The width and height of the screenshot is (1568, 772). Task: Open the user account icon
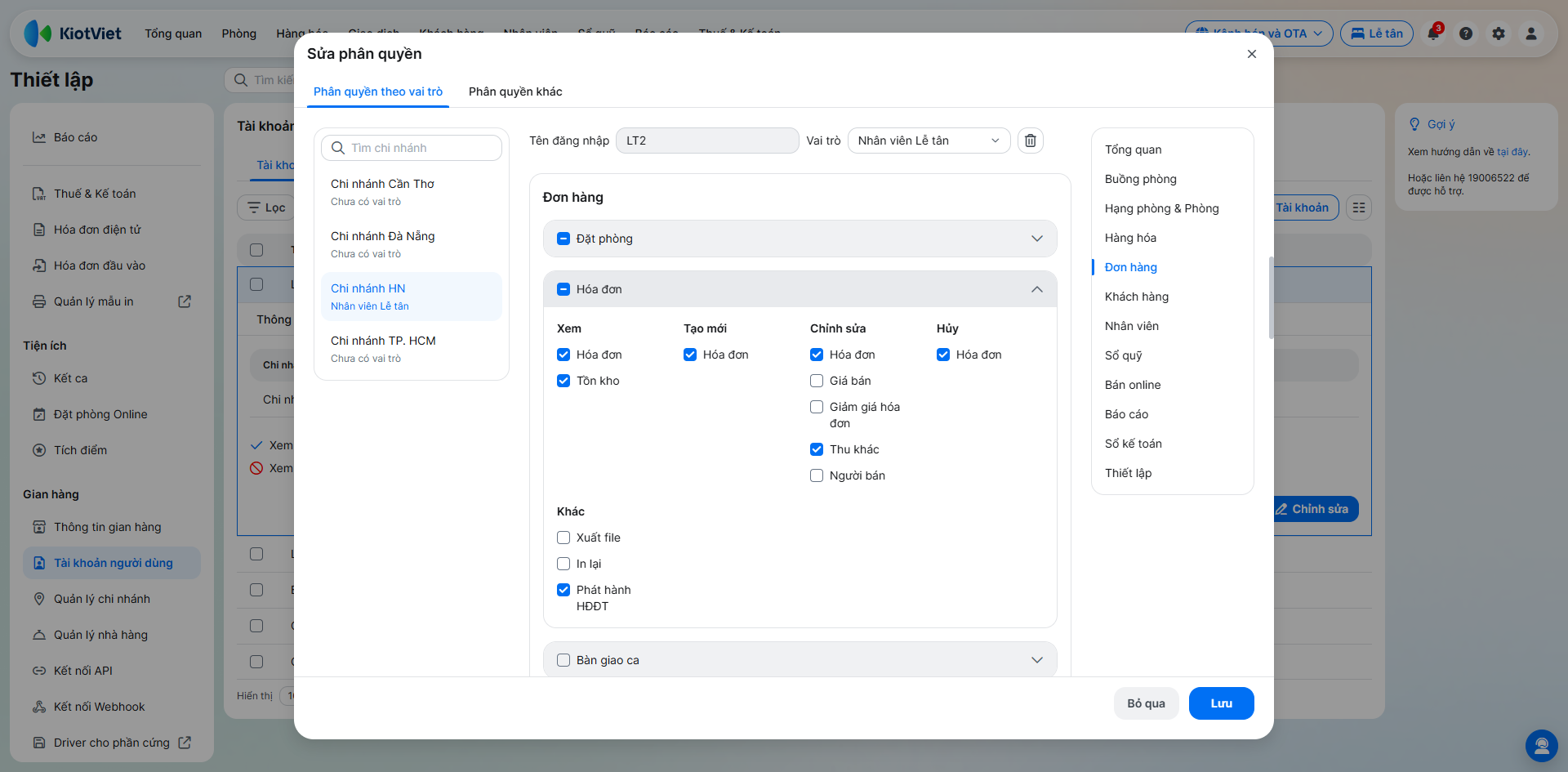coord(1531,33)
